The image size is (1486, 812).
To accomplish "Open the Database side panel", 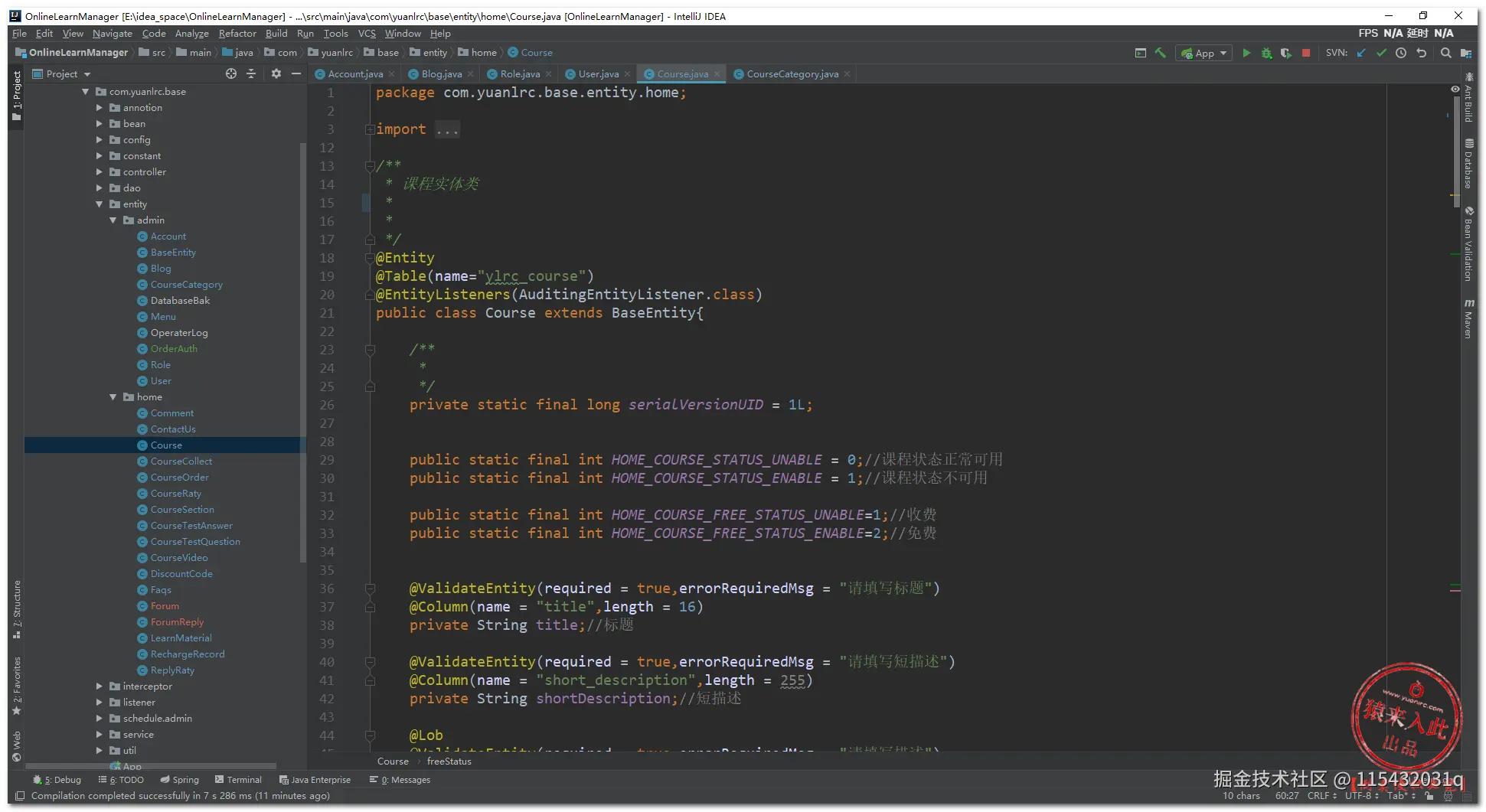I will point(1468,163).
